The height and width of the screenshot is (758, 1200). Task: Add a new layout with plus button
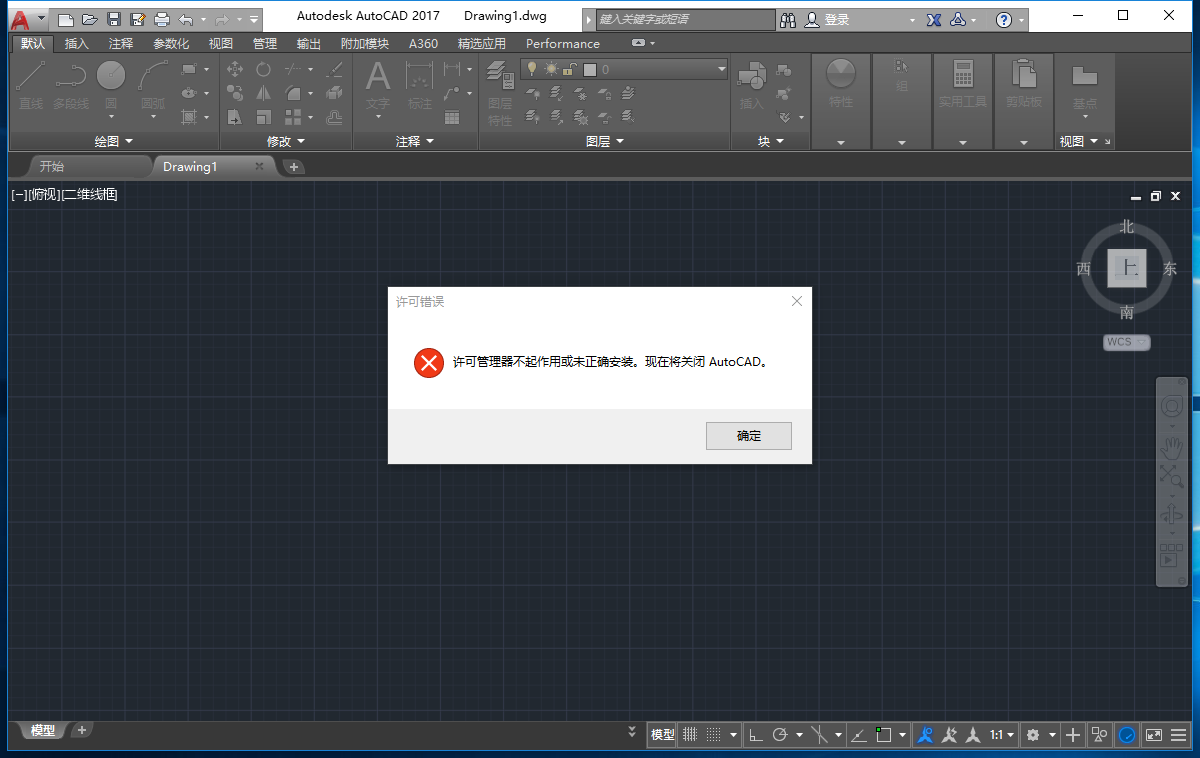(x=82, y=730)
